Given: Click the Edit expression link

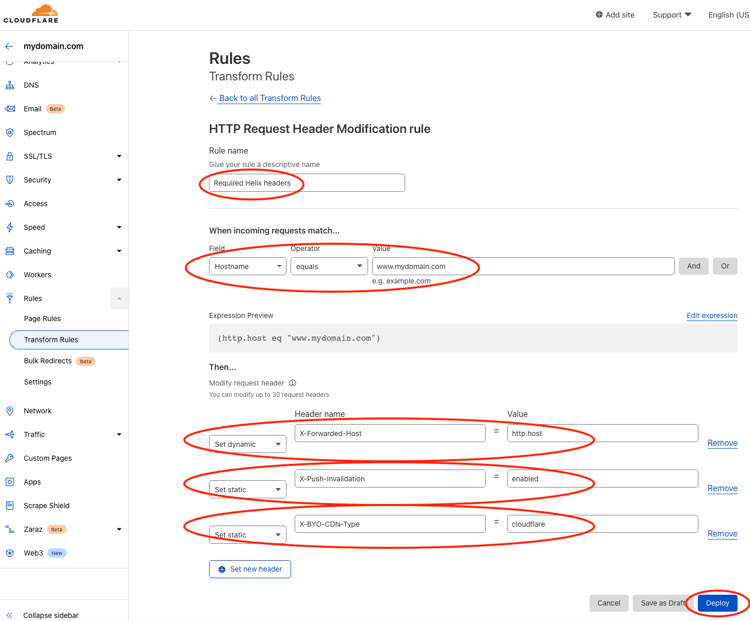Looking at the screenshot, I should (712, 315).
